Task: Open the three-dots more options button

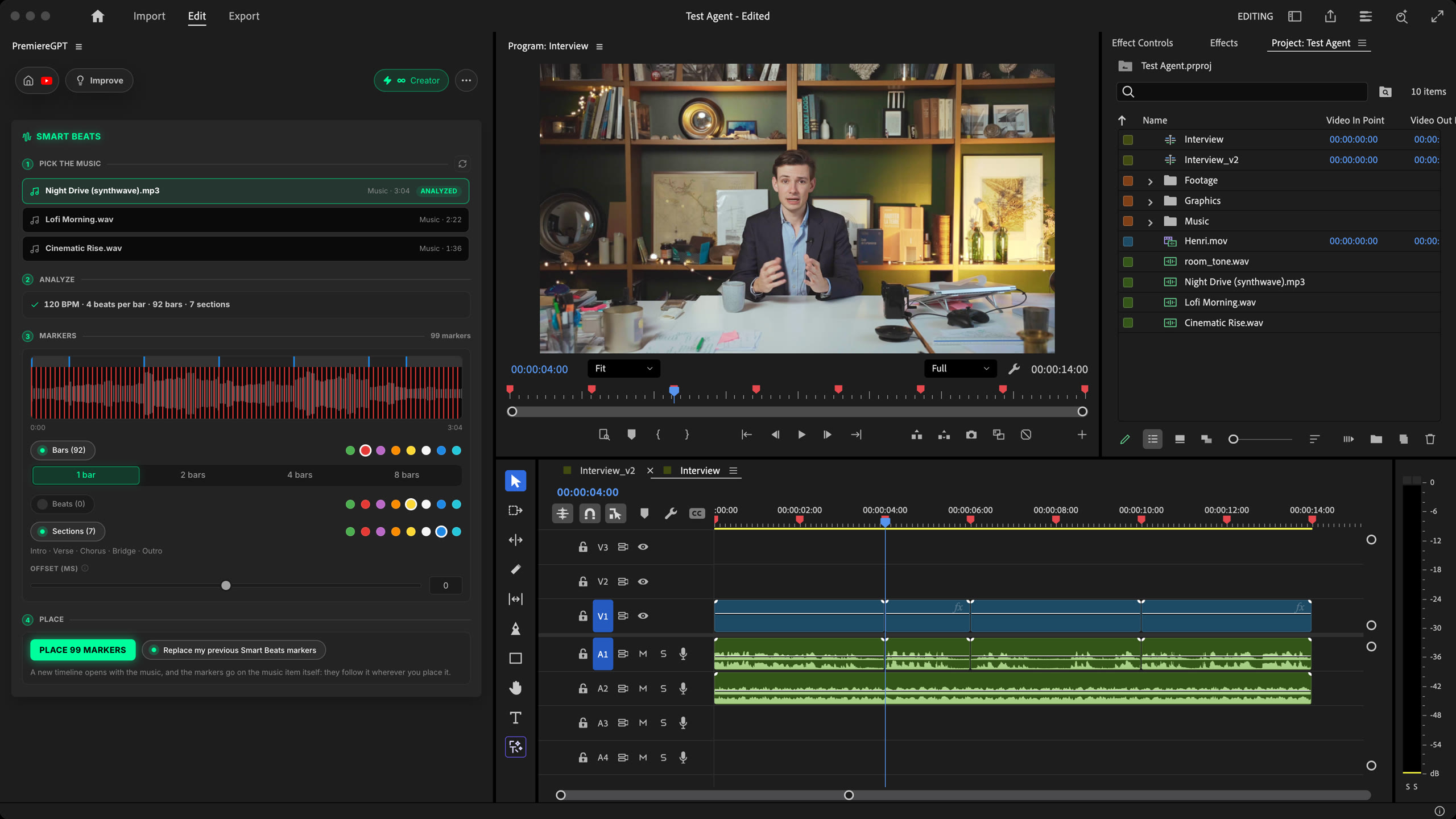Action: 466,81
